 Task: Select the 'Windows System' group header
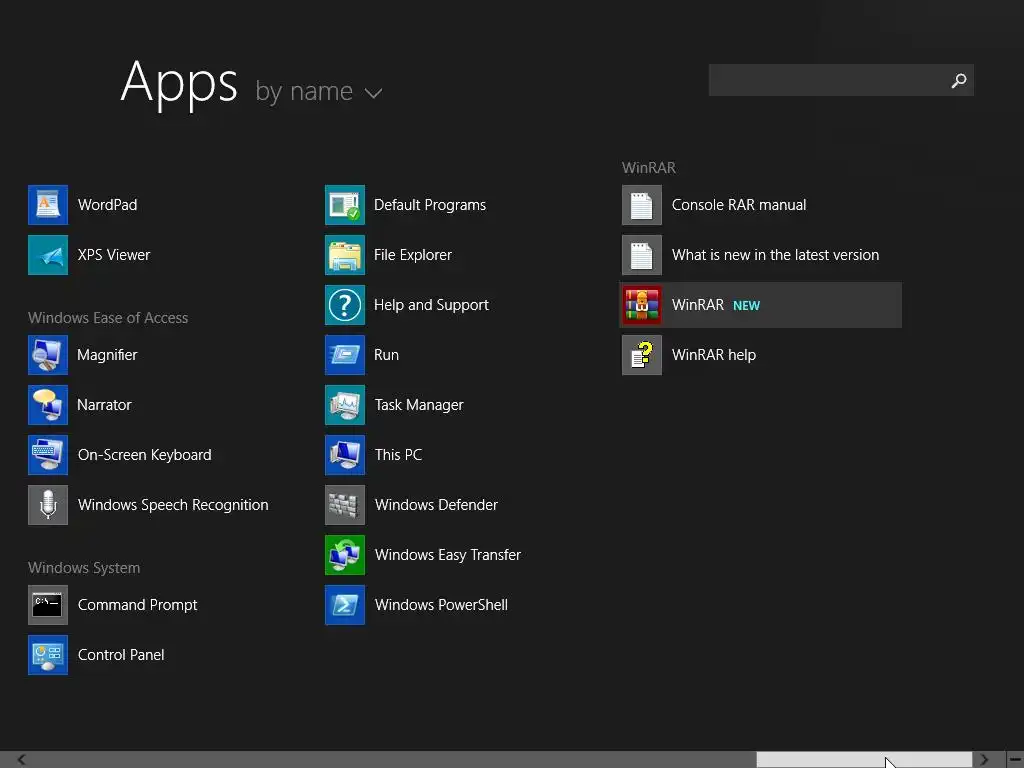click(84, 568)
